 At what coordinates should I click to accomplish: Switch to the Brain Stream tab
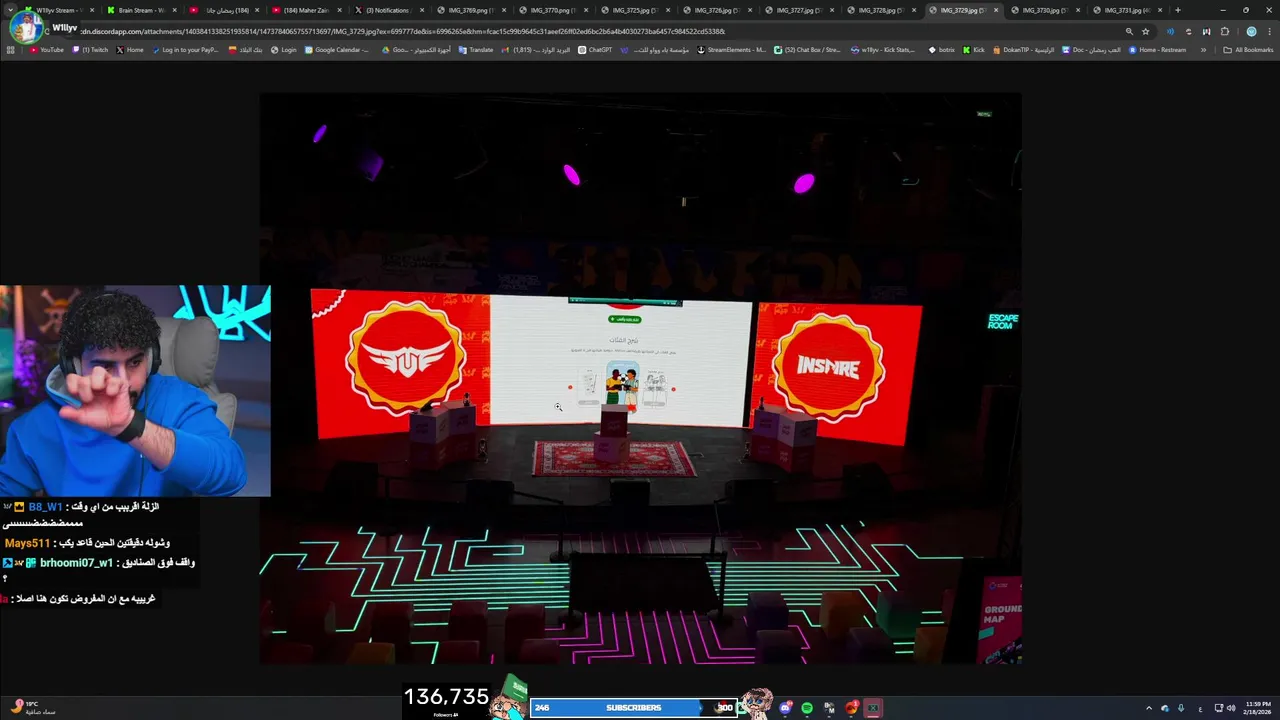[x=139, y=10]
